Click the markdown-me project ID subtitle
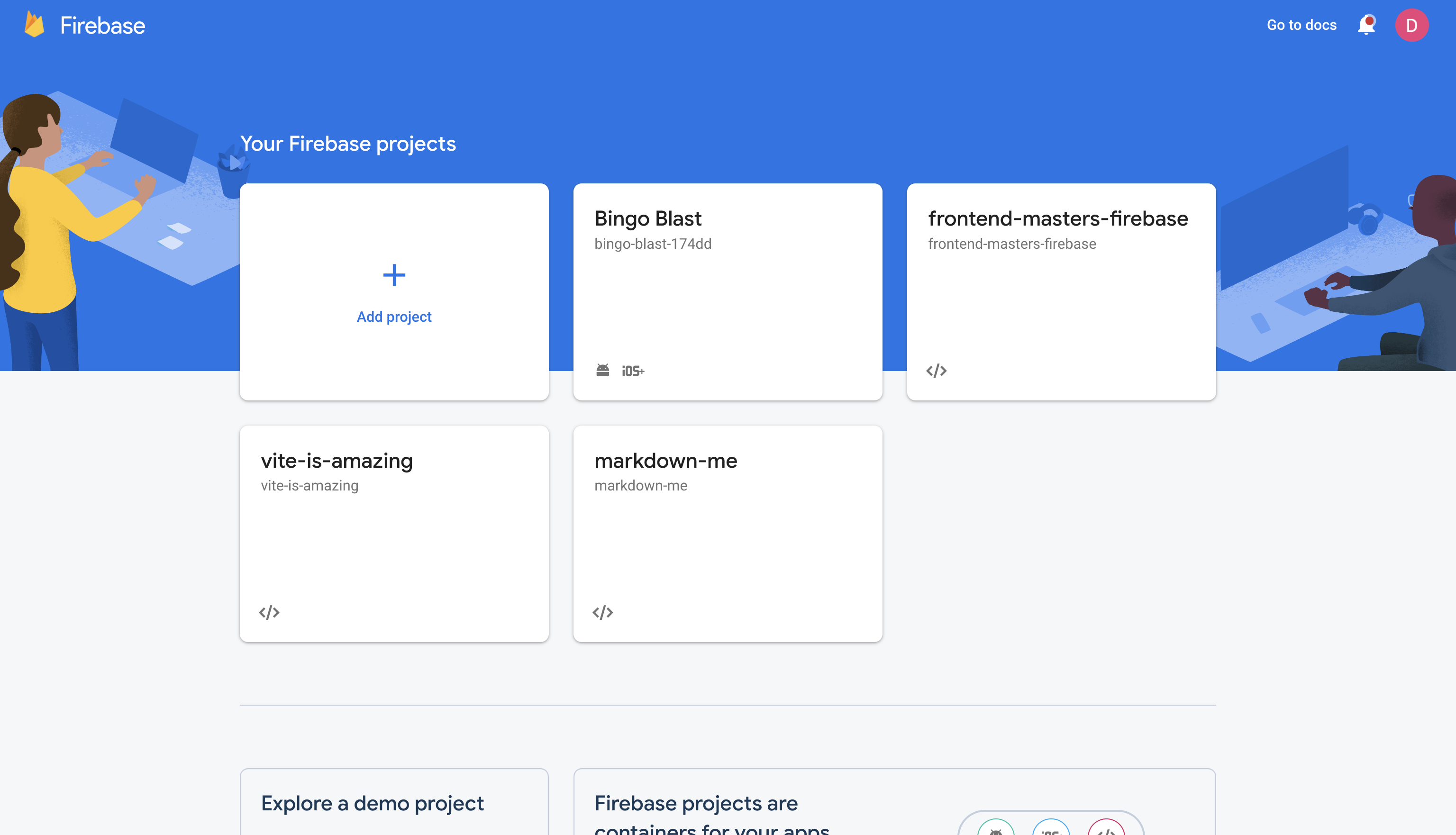 click(x=640, y=486)
